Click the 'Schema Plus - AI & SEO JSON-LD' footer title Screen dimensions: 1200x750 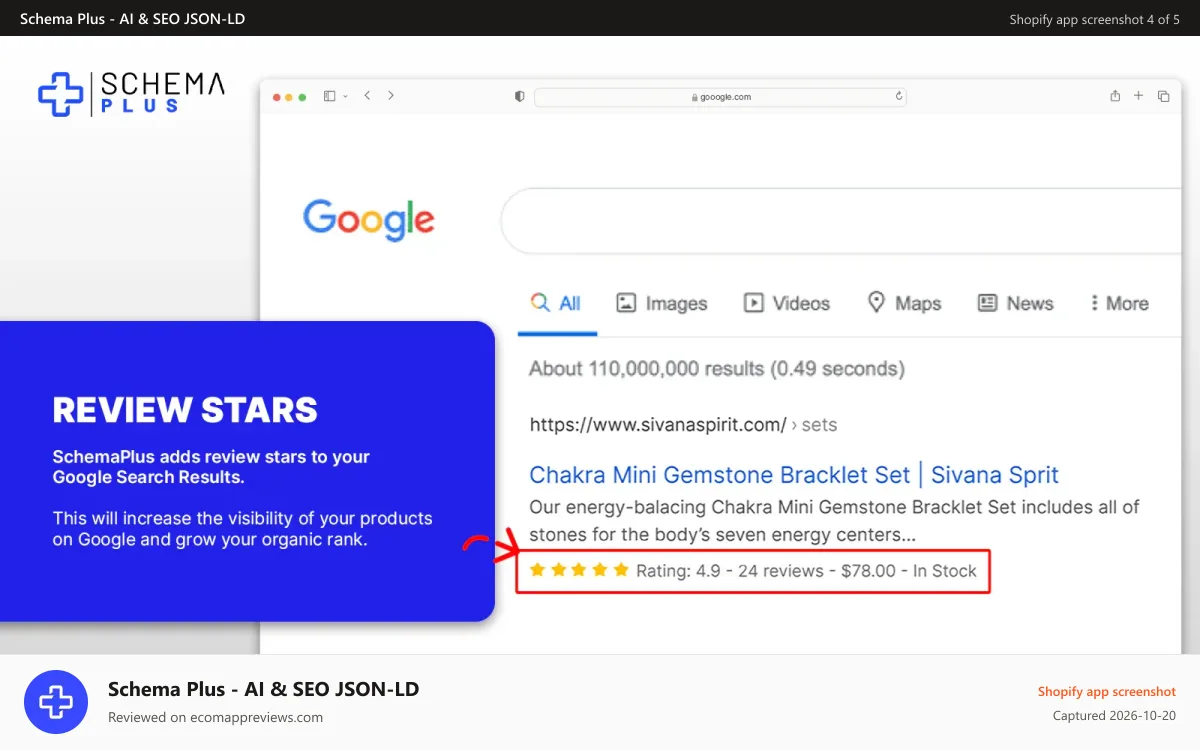[264, 689]
